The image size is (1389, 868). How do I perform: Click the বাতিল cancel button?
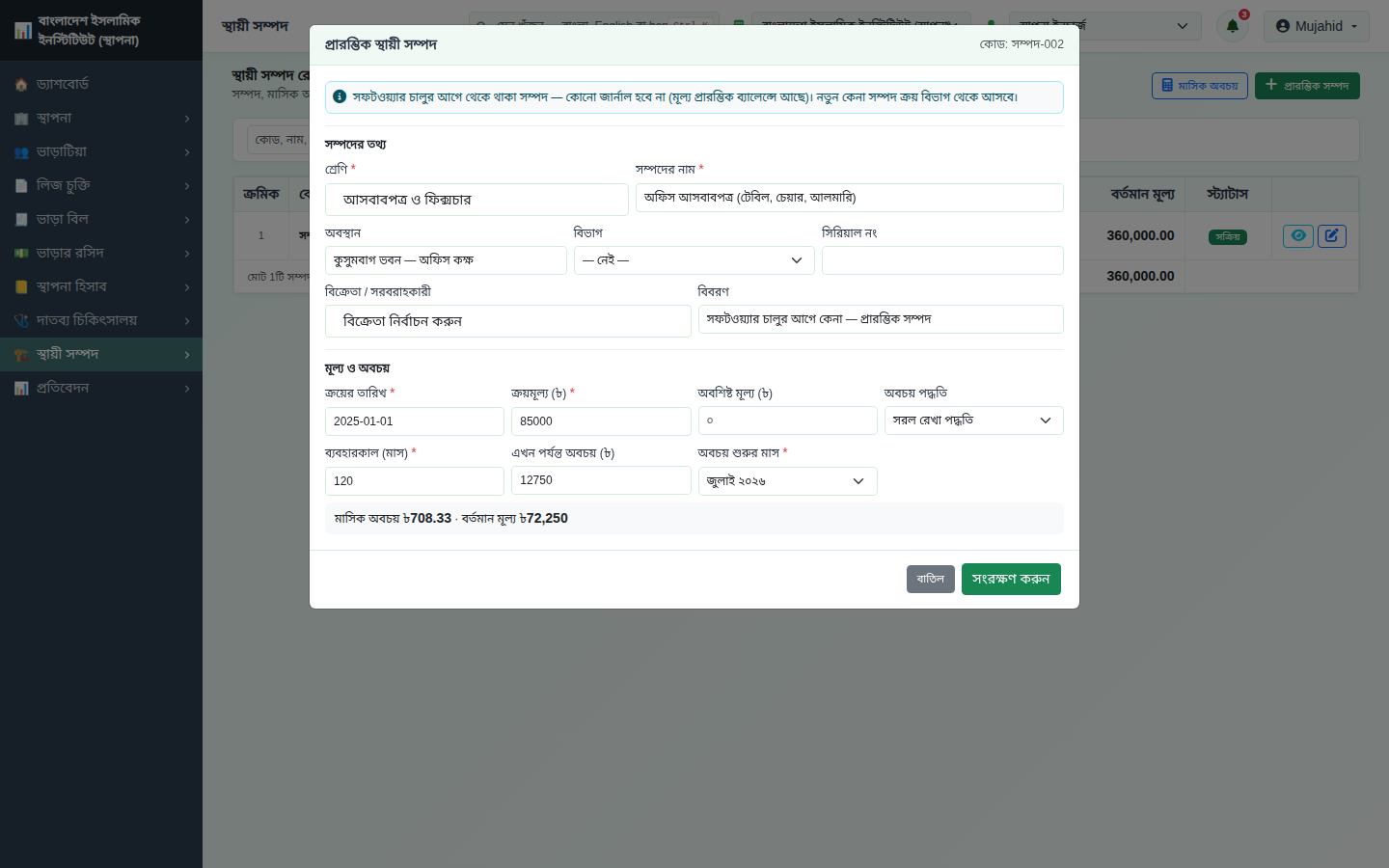(x=931, y=579)
